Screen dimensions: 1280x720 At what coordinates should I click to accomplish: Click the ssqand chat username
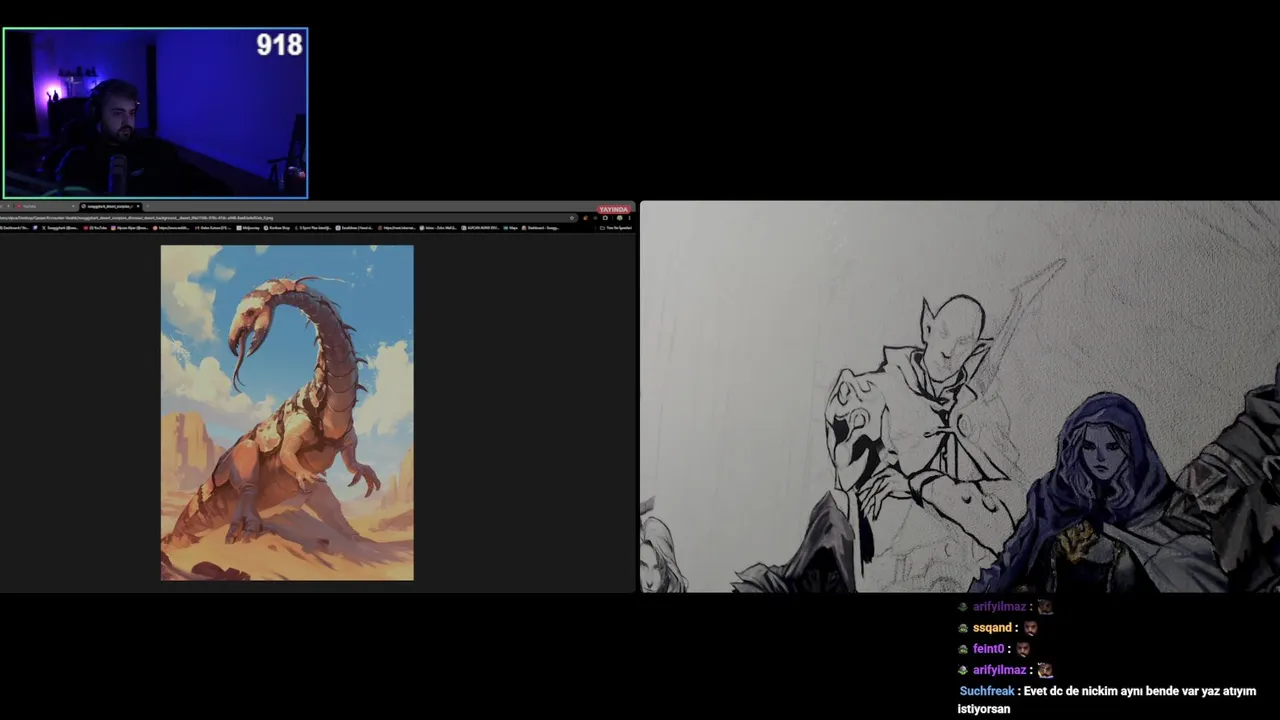pos(993,628)
